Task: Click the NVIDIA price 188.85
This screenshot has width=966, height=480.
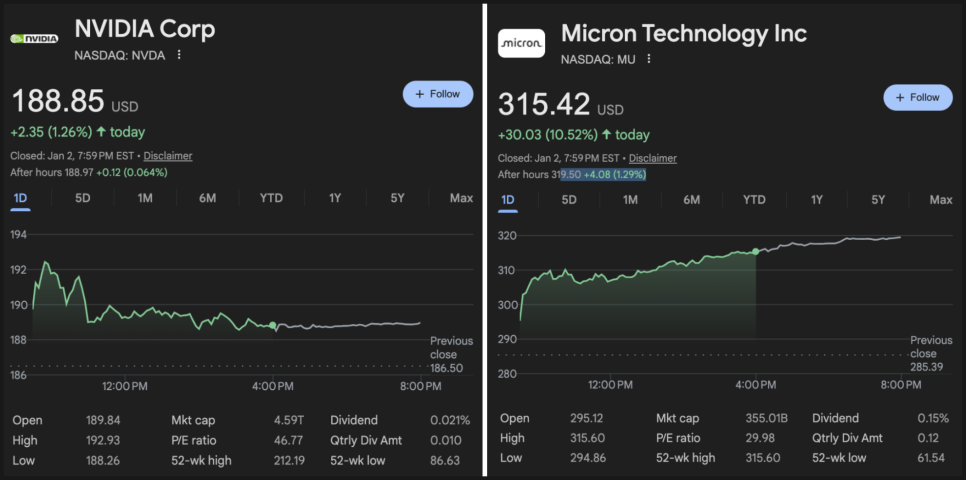Action: 58,102
